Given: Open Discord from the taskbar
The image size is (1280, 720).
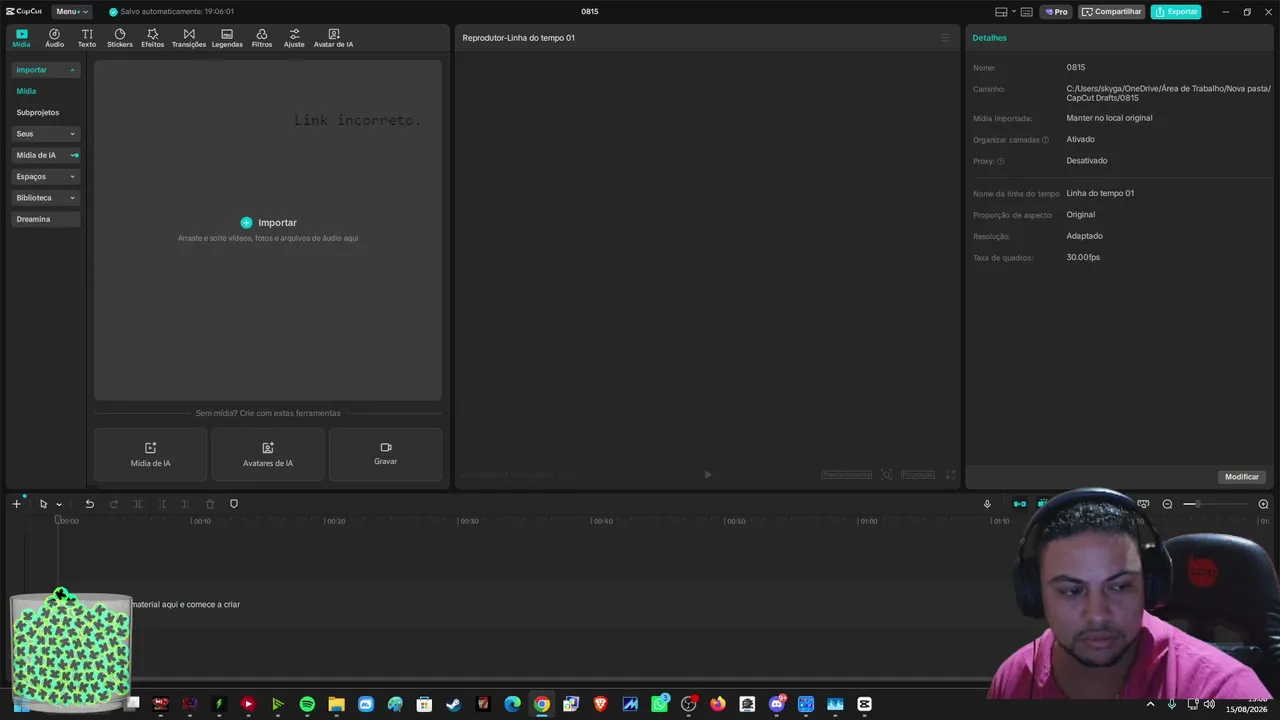Looking at the screenshot, I should [x=777, y=704].
